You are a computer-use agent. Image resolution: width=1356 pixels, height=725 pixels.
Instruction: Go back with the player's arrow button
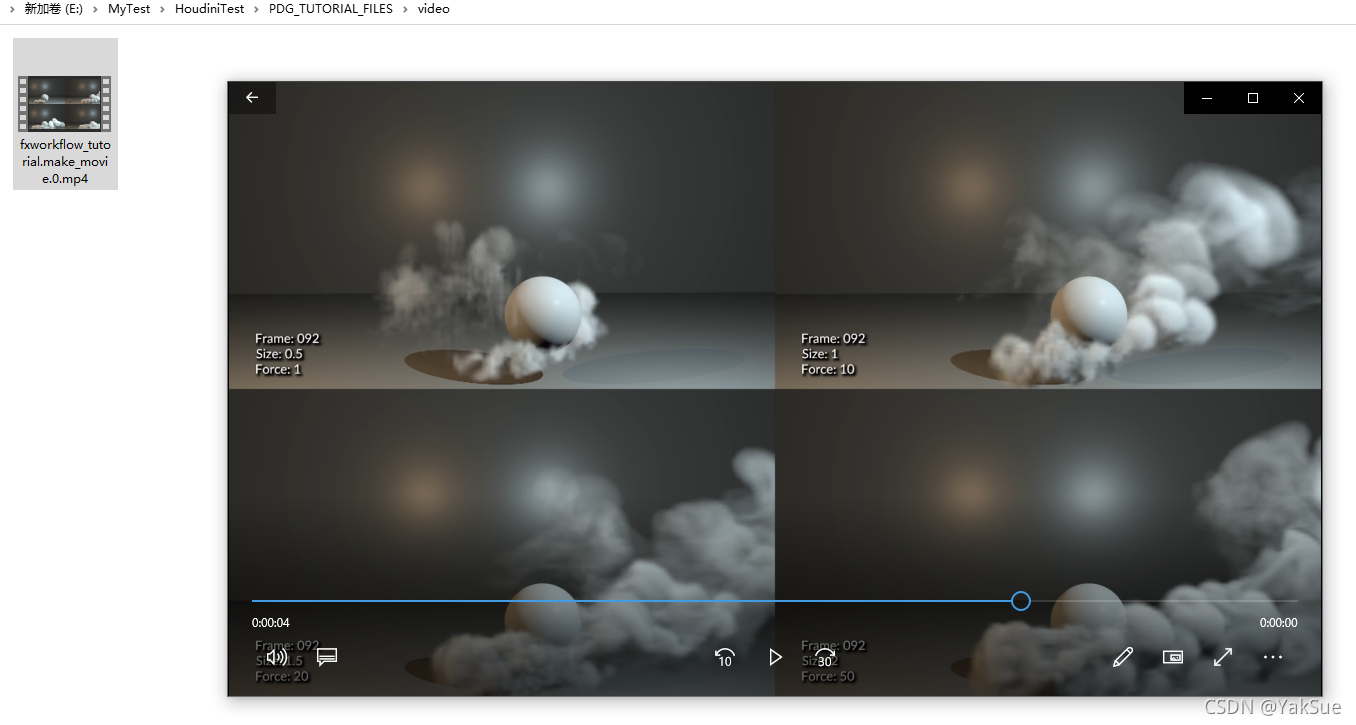coord(252,98)
